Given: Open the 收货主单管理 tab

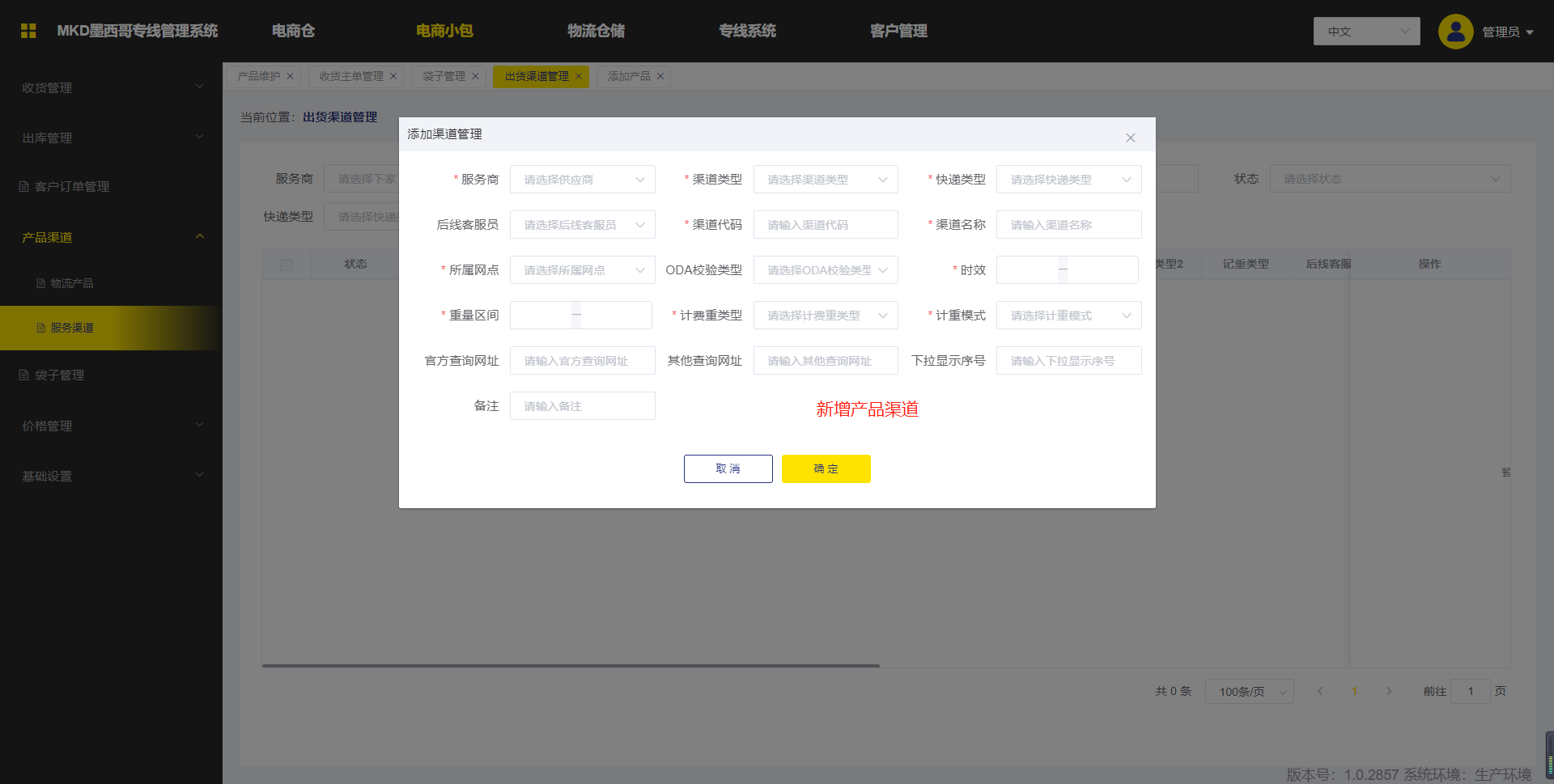Looking at the screenshot, I should point(350,77).
